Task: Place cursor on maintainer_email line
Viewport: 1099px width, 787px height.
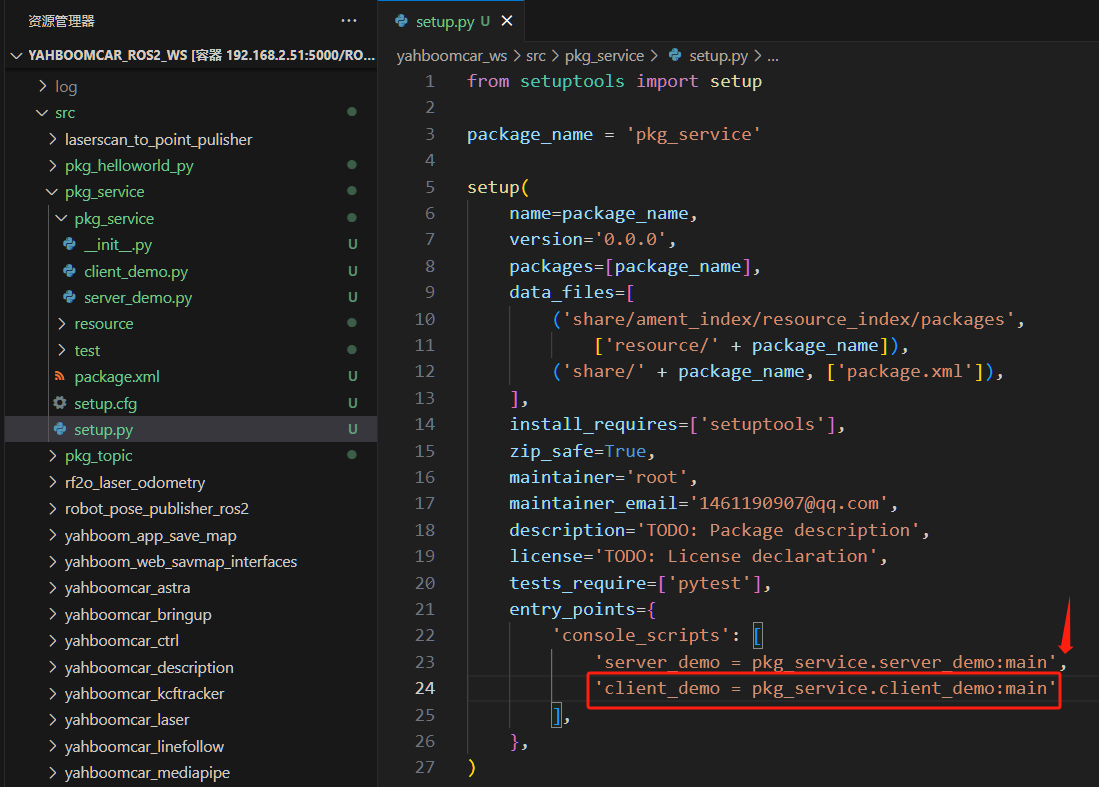Action: tap(704, 503)
